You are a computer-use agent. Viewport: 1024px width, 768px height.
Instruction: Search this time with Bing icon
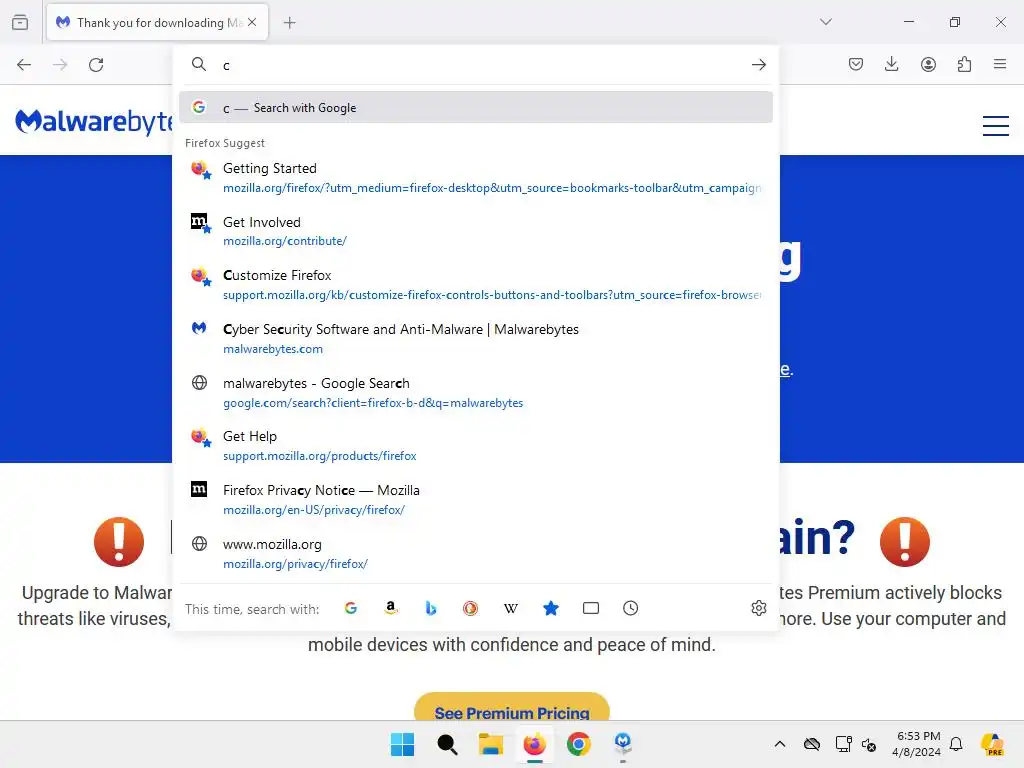(x=430, y=608)
